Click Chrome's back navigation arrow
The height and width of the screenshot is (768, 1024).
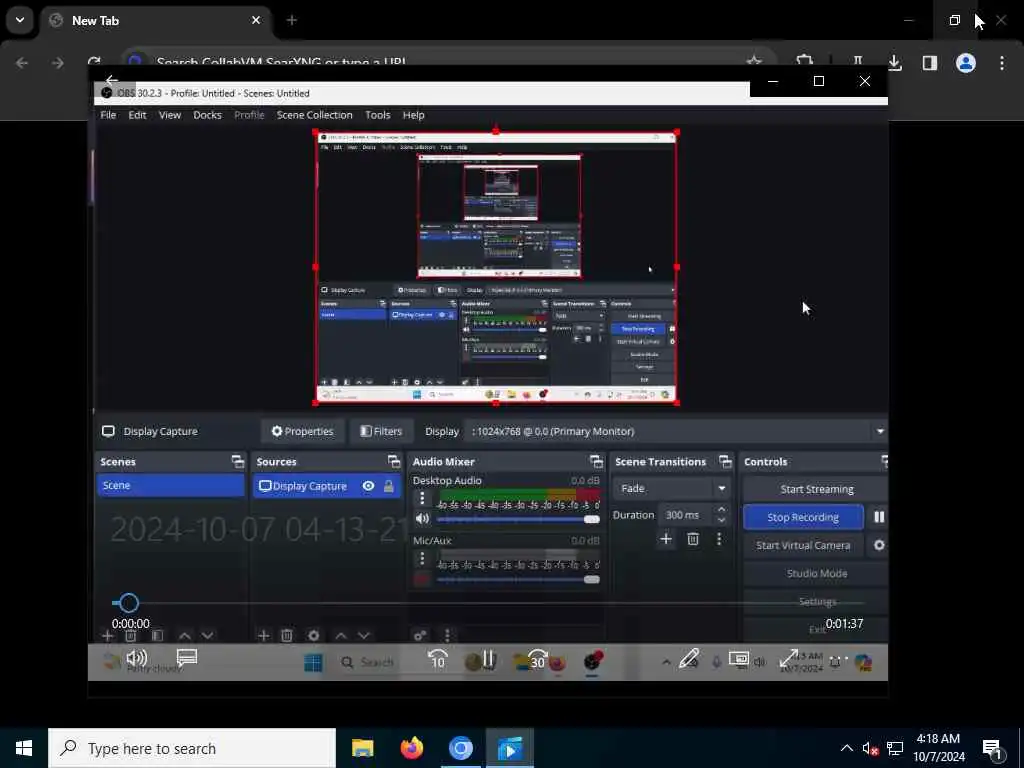(x=22, y=63)
